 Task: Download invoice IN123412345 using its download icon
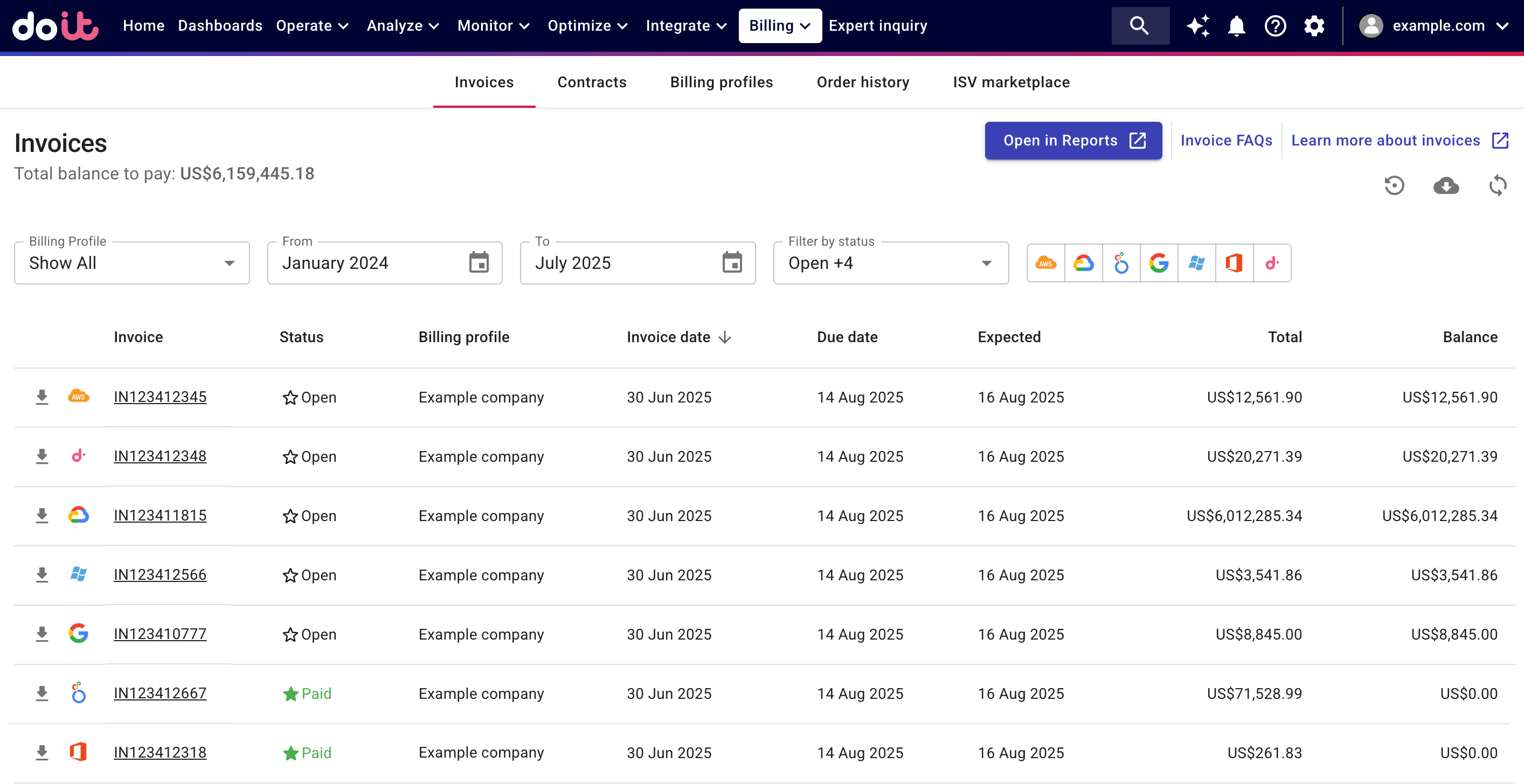[41, 397]
